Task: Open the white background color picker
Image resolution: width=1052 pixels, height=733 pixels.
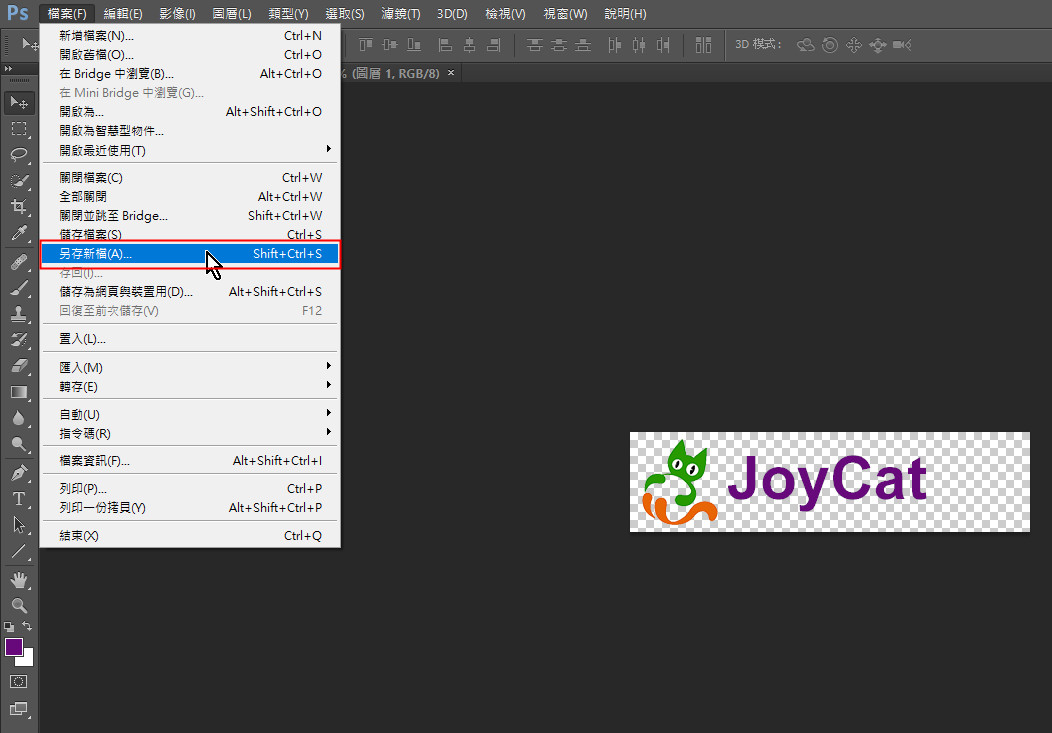Action: [x=28, y=659]
